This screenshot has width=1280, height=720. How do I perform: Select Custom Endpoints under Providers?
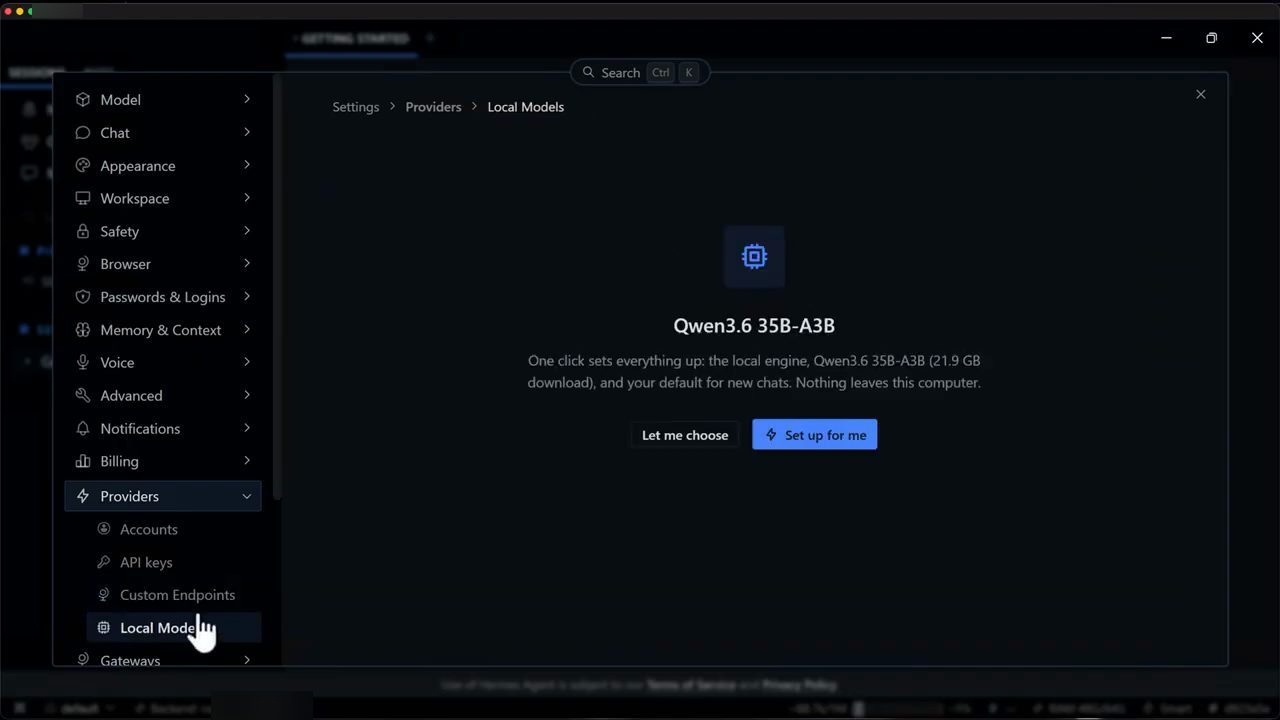(x=174, y=595)
